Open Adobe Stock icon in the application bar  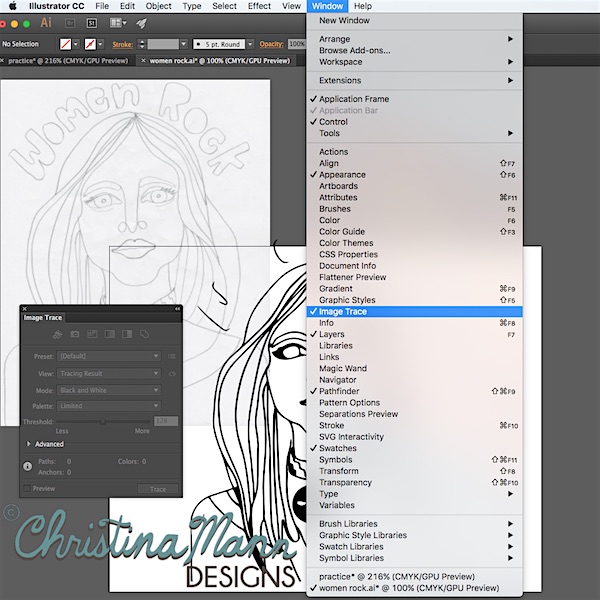coord(91,24)
